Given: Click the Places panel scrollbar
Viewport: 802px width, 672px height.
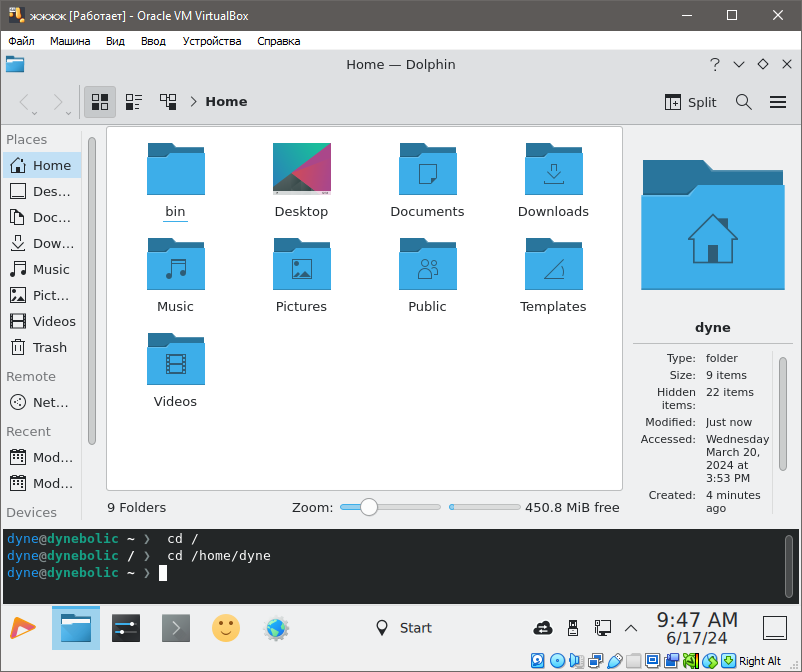Looking at the screenshot, I should coord(92,290).
